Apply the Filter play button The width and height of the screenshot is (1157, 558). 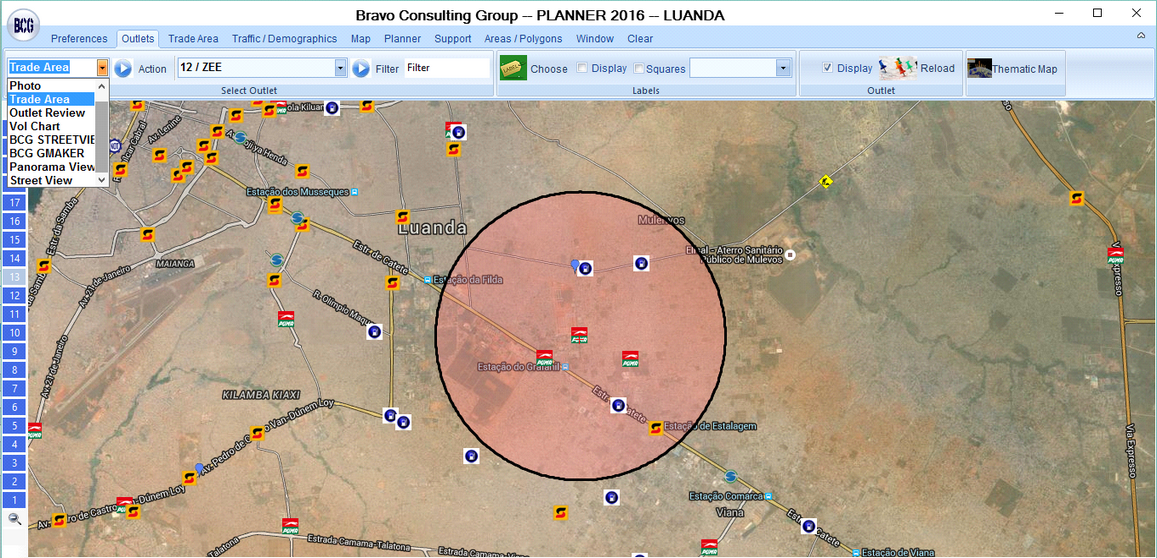(x=361, y=69)
